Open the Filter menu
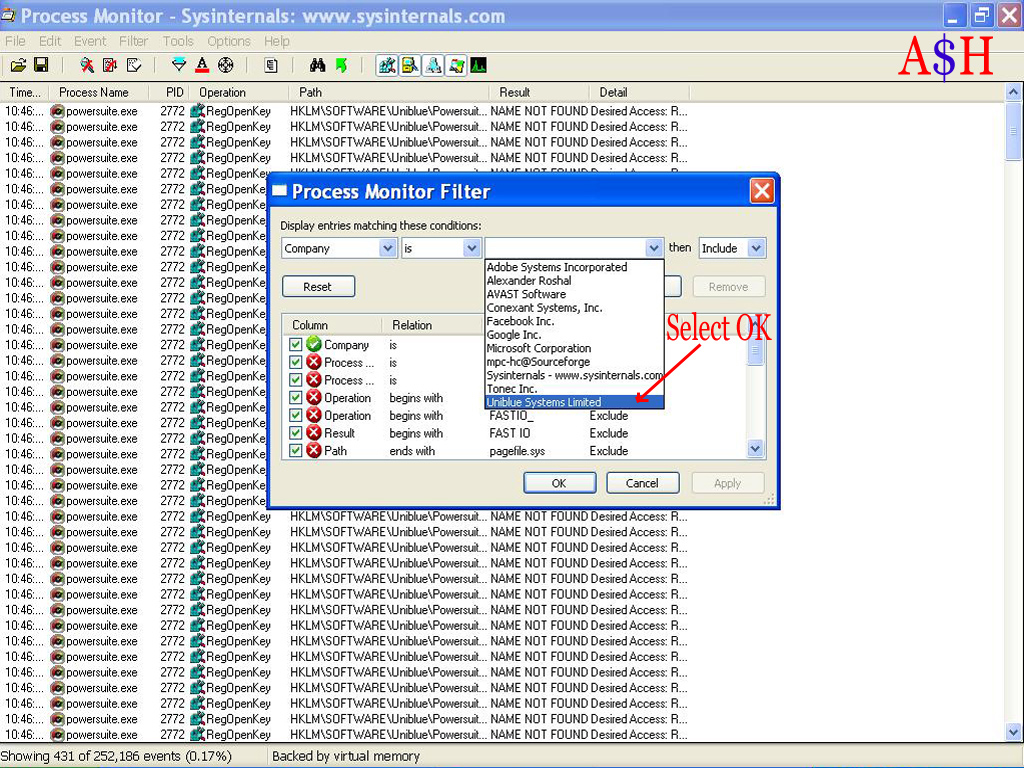 click(134, 41)
